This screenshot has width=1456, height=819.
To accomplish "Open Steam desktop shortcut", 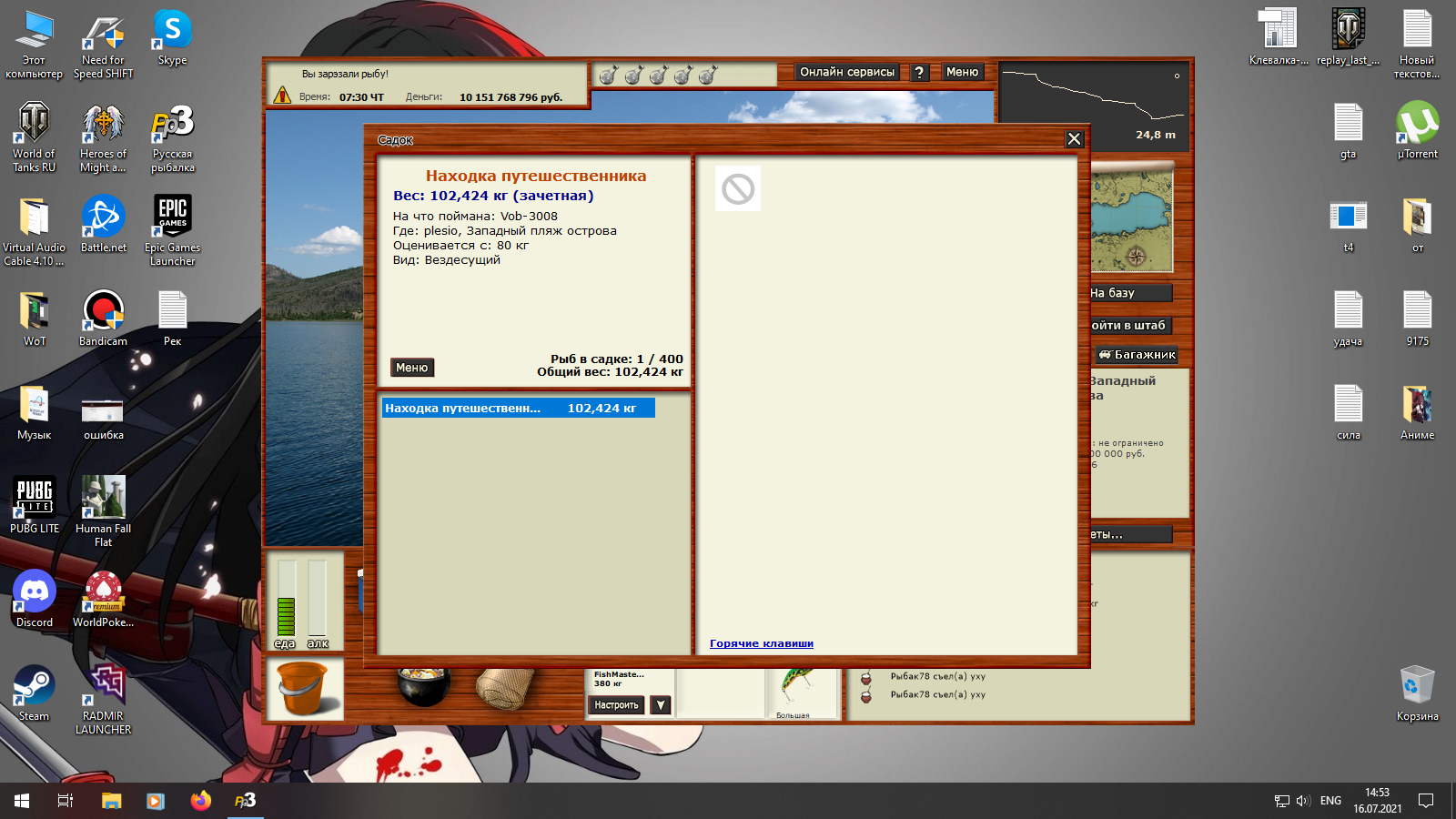I will (35, 693).
